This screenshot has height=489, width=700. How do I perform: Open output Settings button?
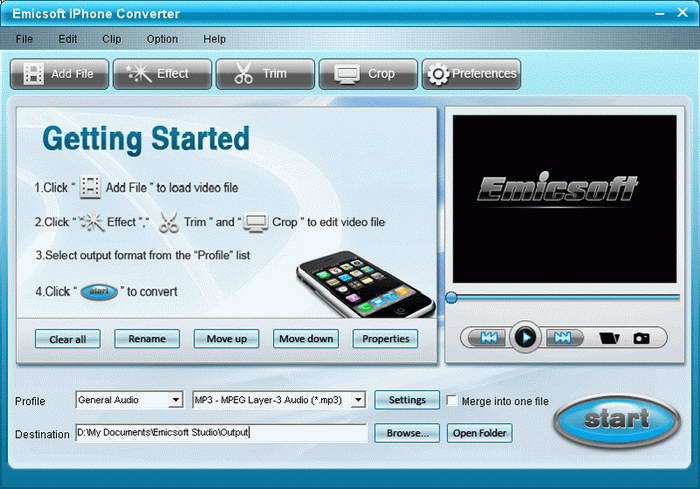point(407,400)
